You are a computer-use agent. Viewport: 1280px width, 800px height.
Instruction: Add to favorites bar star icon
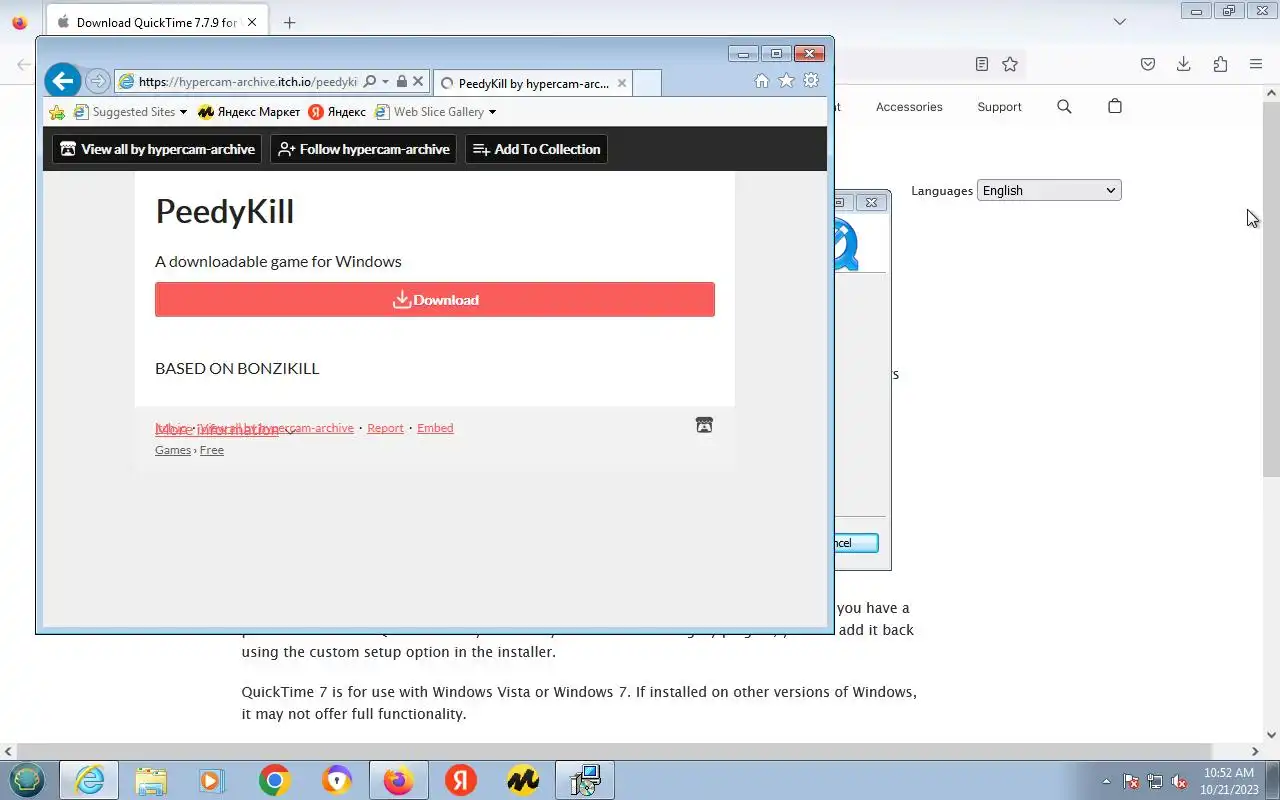coord(57,112)
